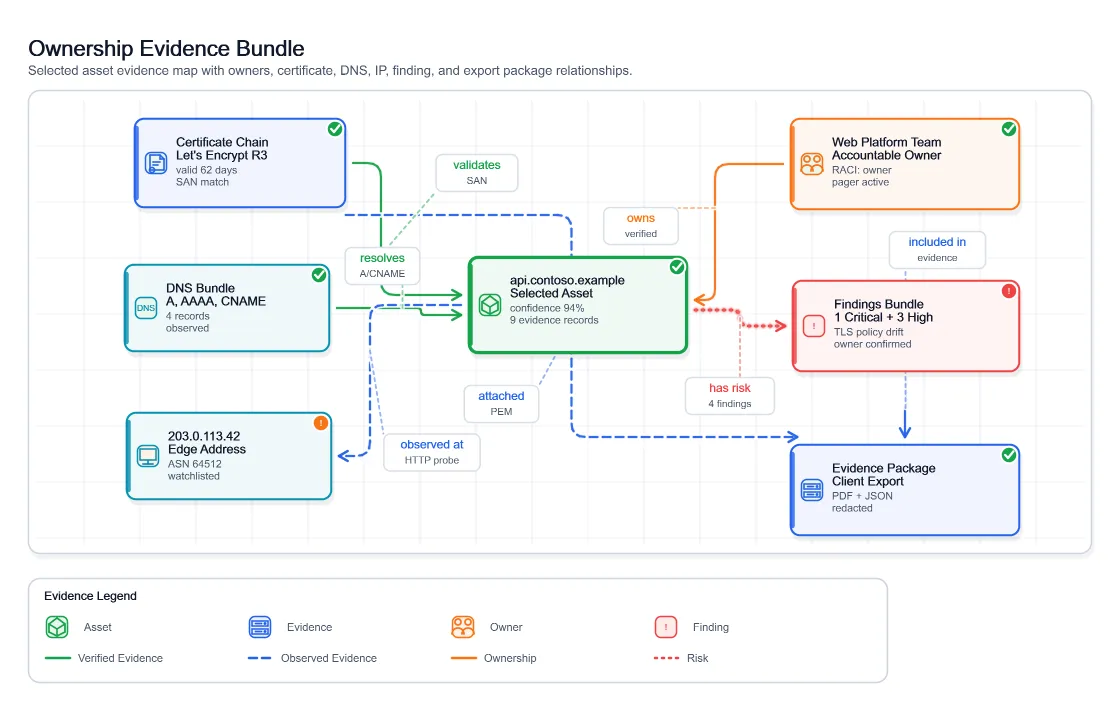The image size is (1120, 711).
Task: Click the Observed Evidence blue dashed sample
Action: [x=260, y=658]
